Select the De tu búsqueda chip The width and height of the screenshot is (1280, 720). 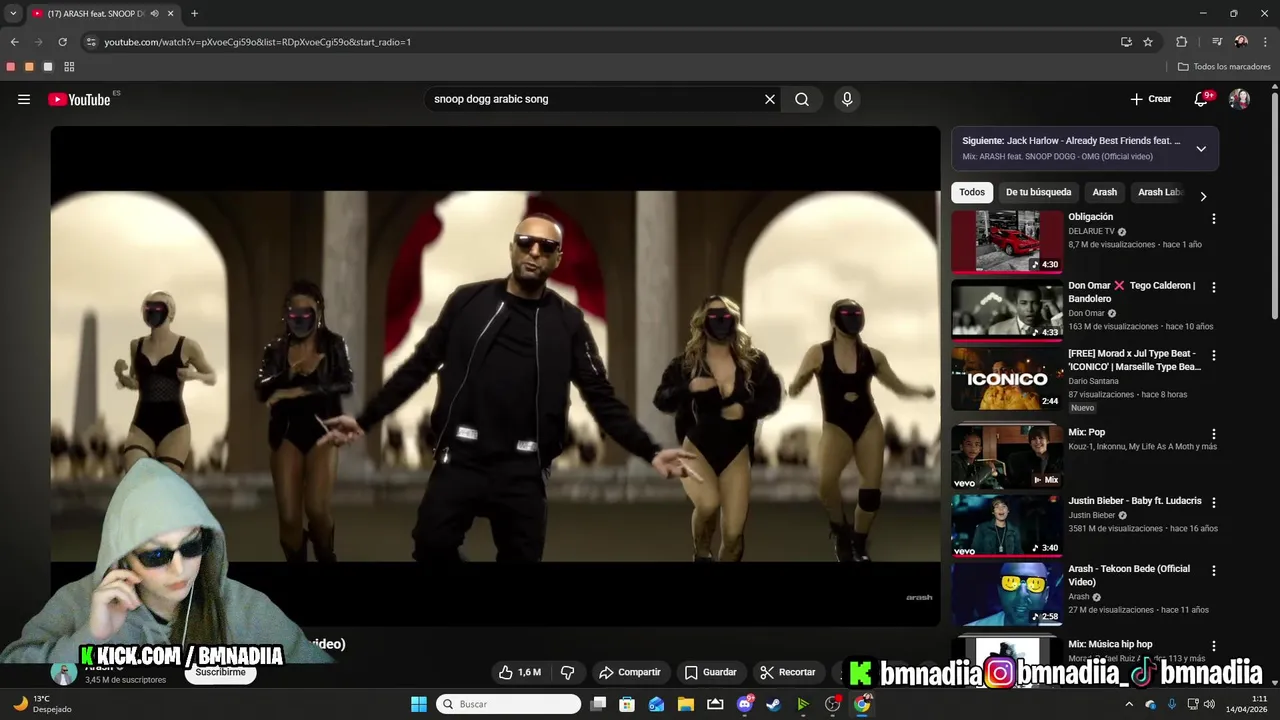coord(1038,192)
